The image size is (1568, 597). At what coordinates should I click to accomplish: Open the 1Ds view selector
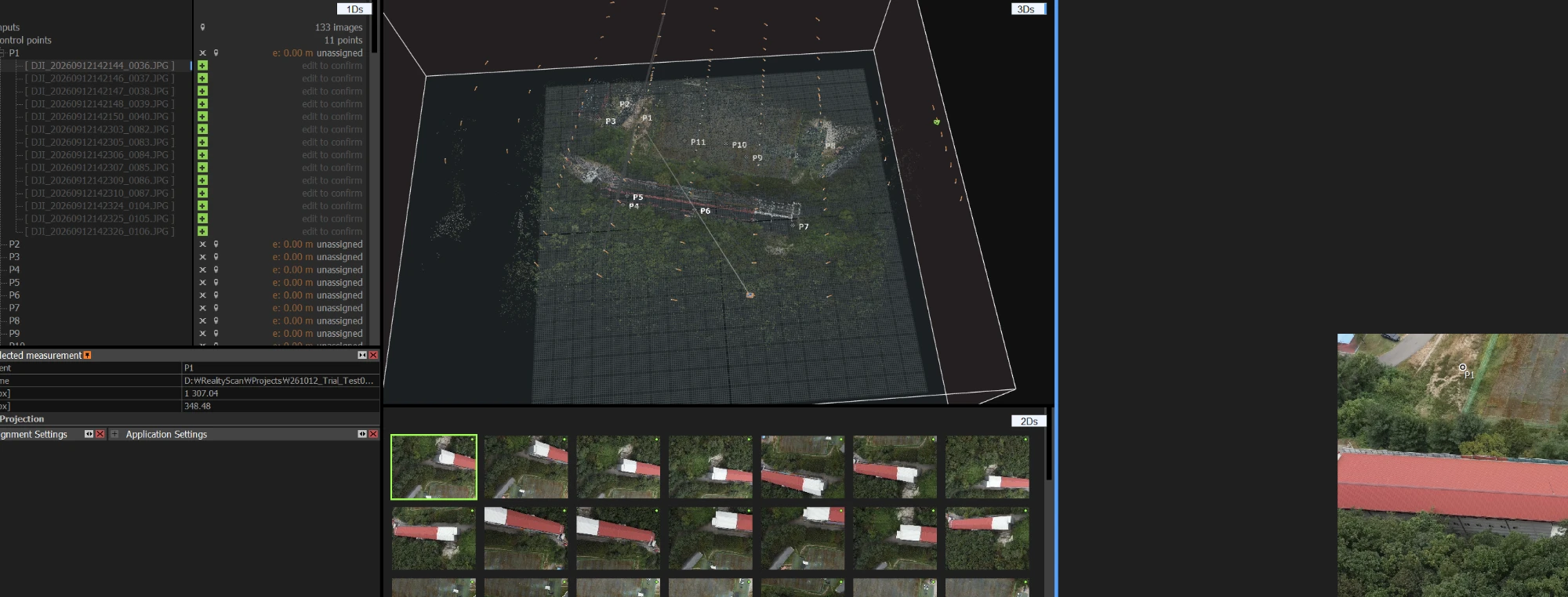(354, 9)
